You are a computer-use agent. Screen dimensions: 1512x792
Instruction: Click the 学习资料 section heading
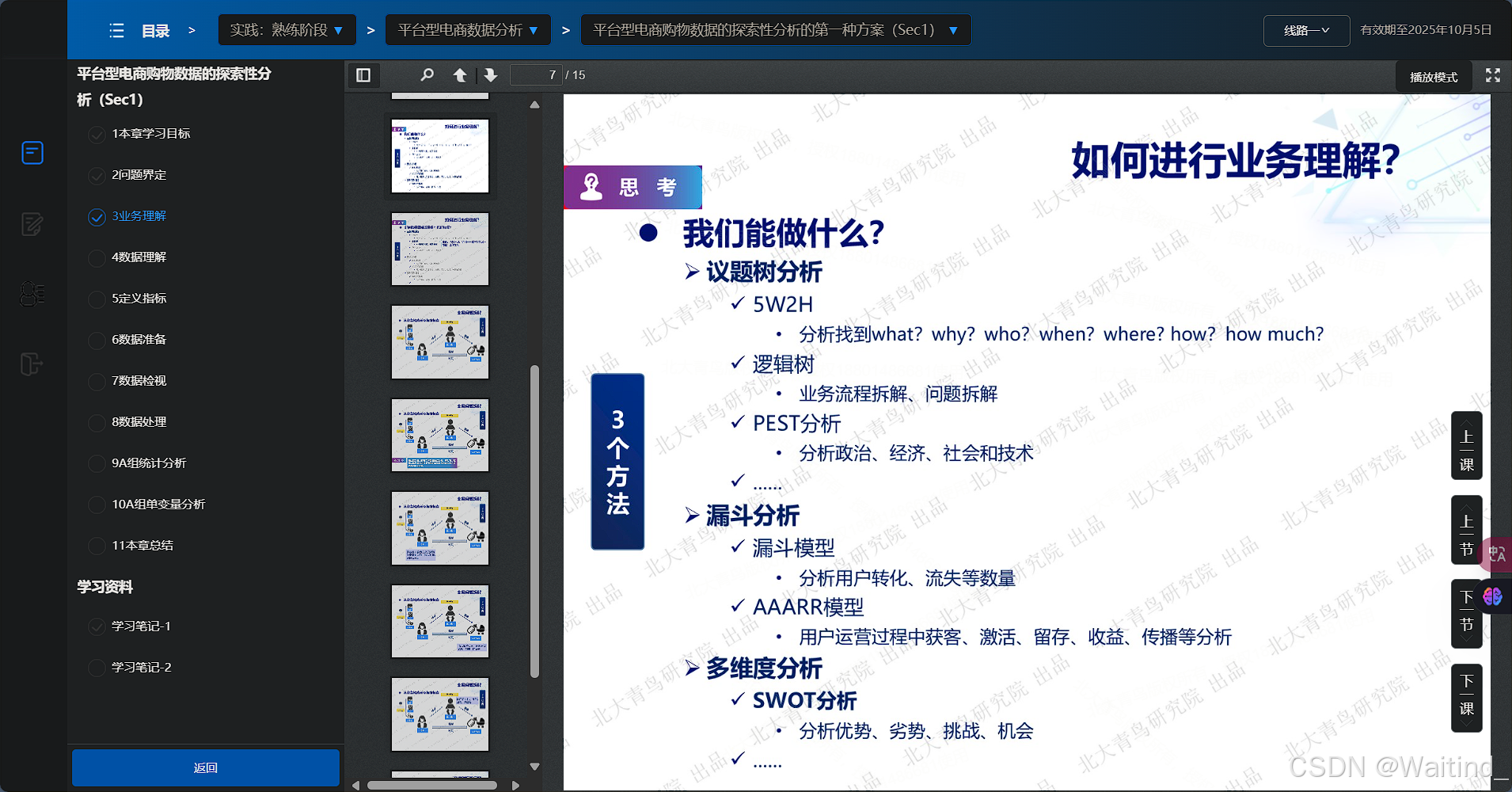click(104, 587)
